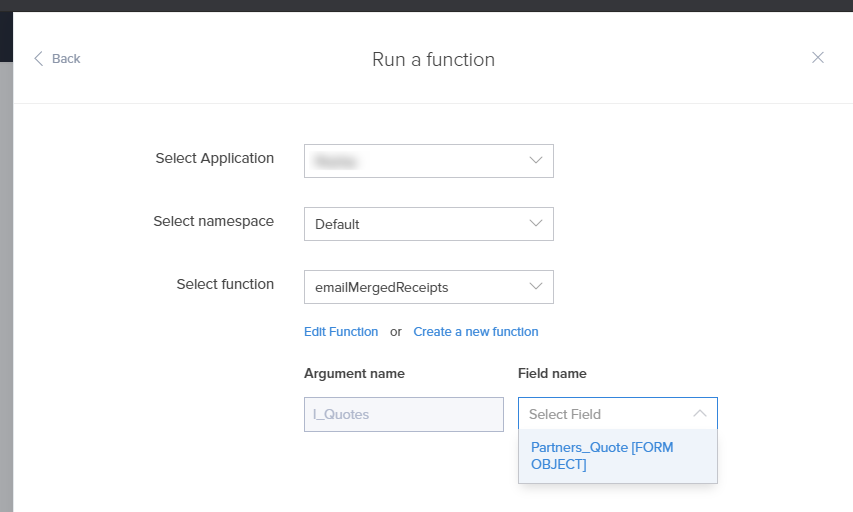Viewport: 853px width, 512px height.
Task: Click the Run a function title
Action: (x=433, y=60)
